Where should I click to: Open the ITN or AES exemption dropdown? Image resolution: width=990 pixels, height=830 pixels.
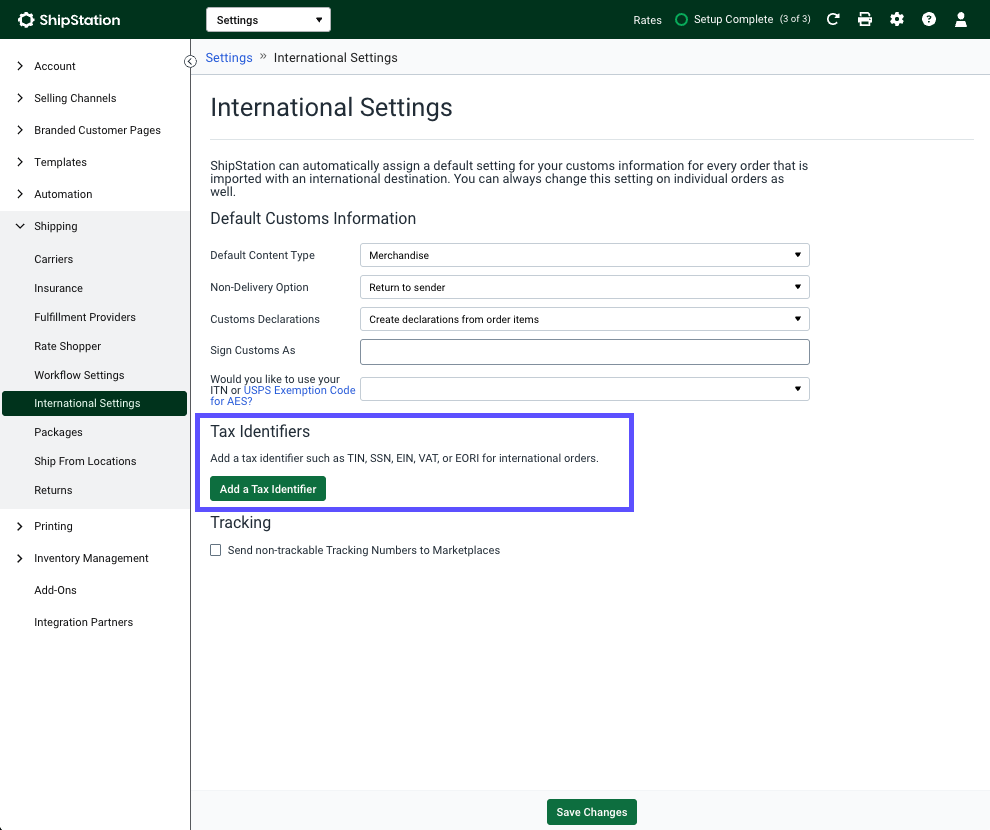pos(585,389)
